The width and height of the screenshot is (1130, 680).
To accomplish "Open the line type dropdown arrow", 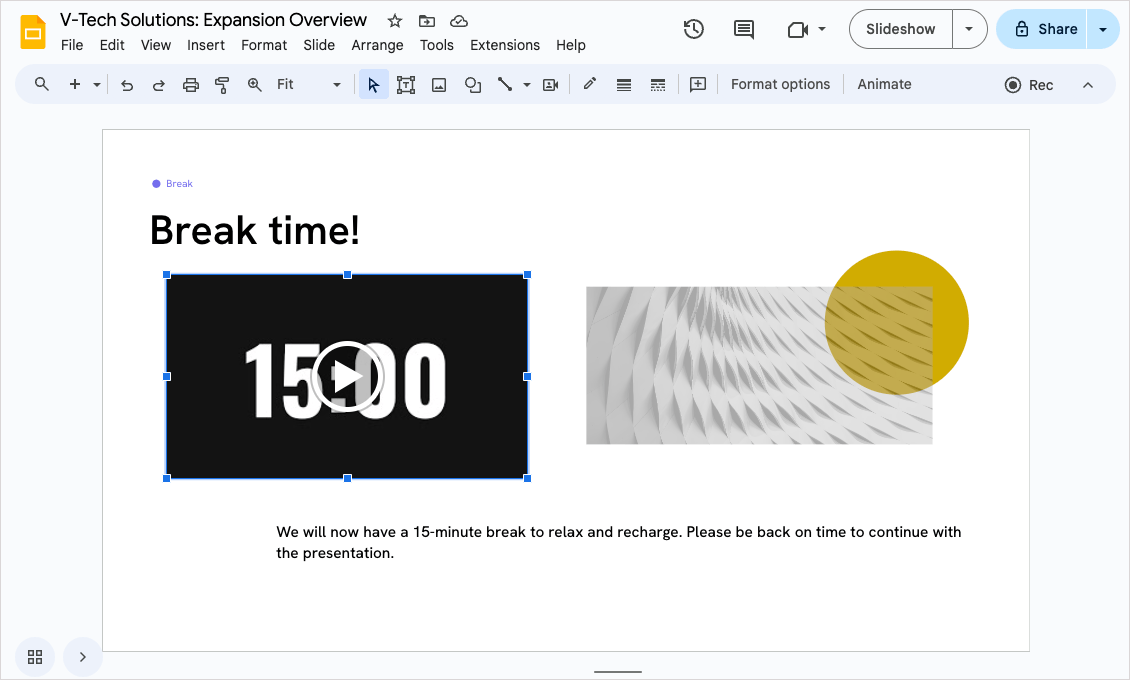I will (527, 85).
